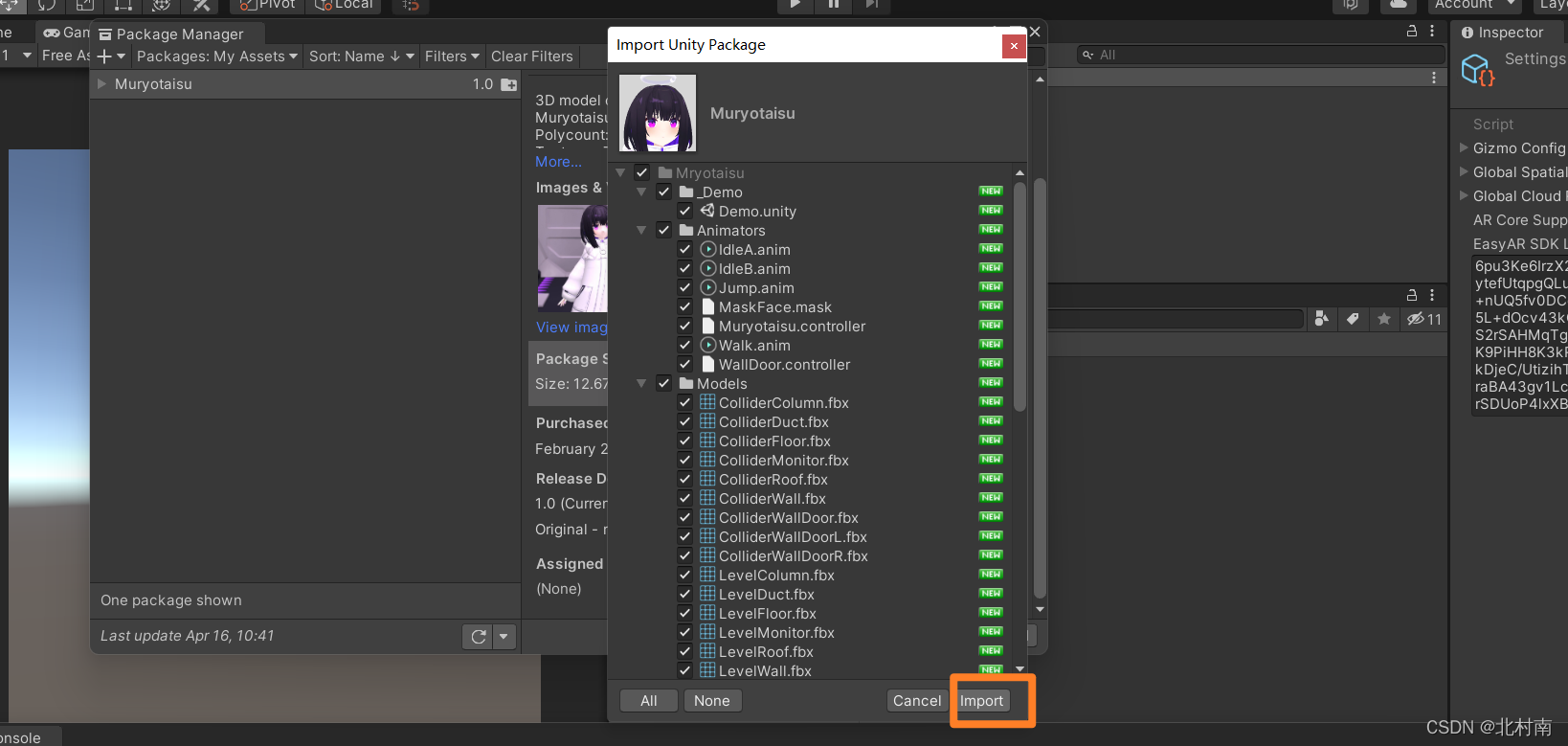
Task: Collapse the Mryotaisu root folder
Action: coord(620,172)
